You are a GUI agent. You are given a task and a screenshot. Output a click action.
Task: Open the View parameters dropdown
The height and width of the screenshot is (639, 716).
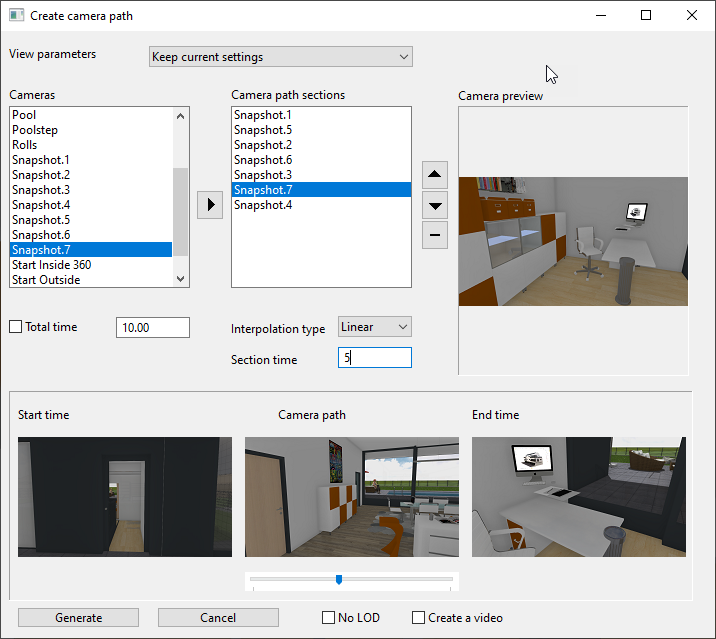(x=280, y=57)
